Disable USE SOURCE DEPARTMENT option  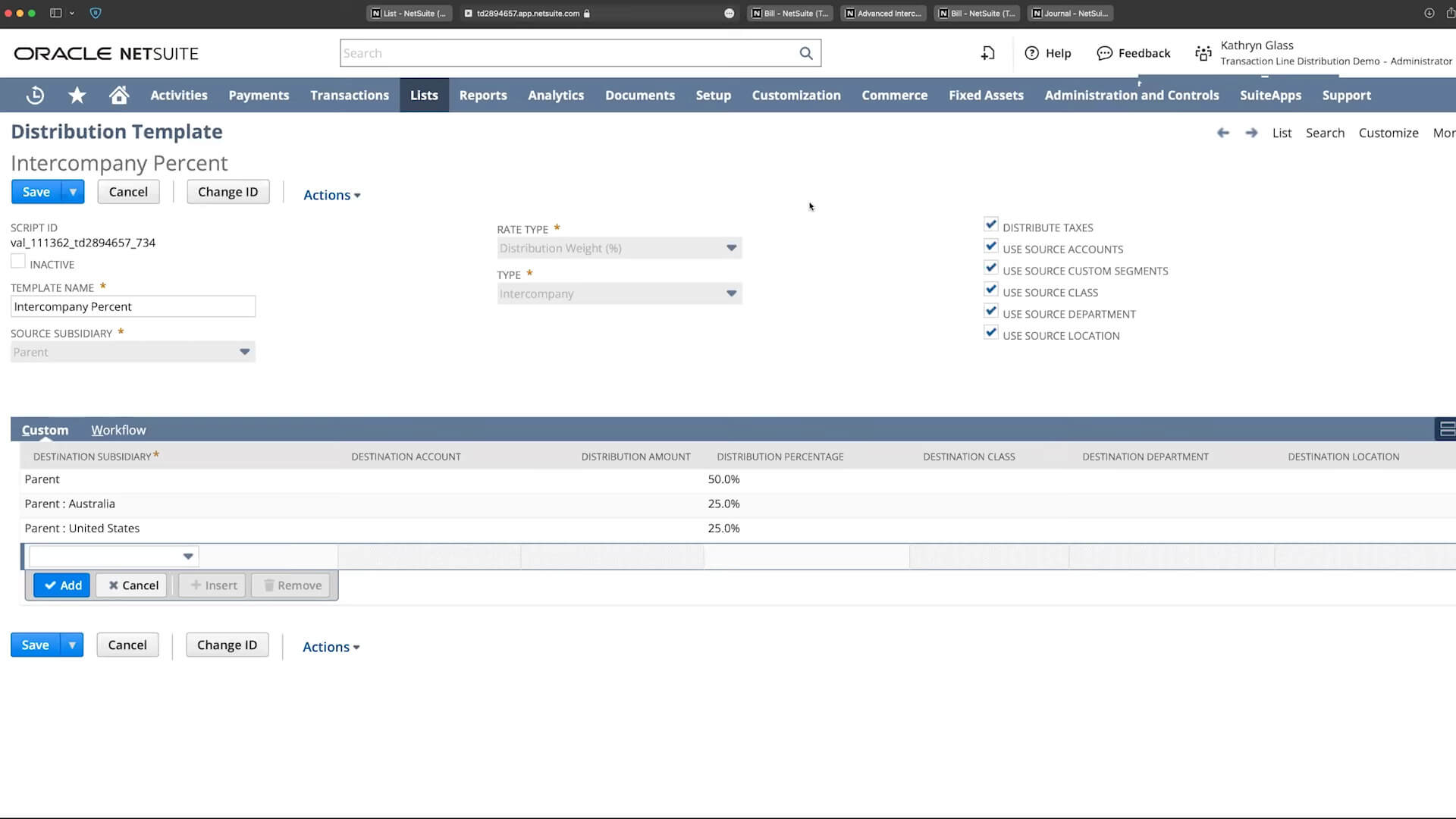pyautogui.click(x=991, y=310)
